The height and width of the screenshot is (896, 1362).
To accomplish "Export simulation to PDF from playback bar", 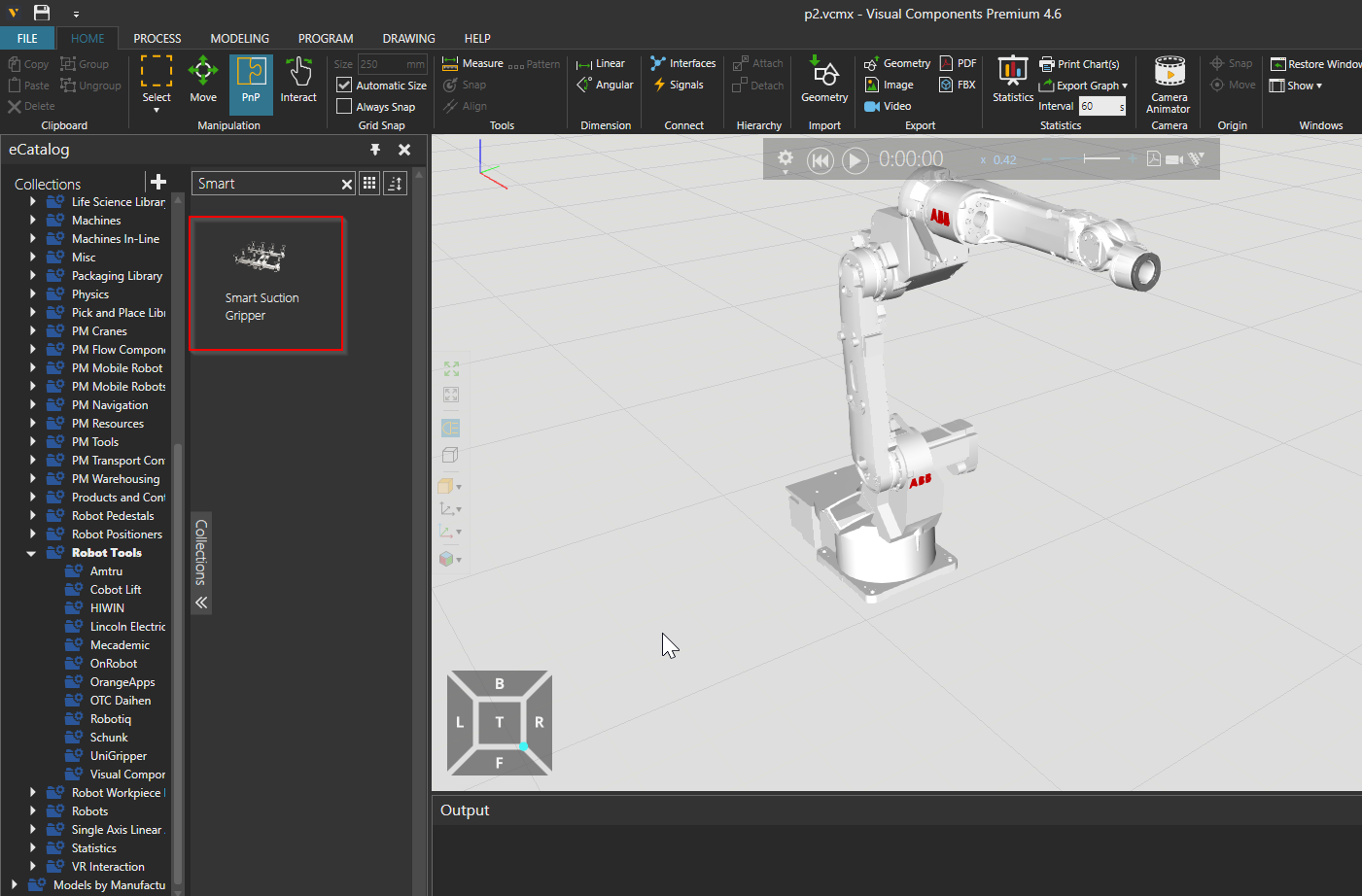I will coord(1153,158).
